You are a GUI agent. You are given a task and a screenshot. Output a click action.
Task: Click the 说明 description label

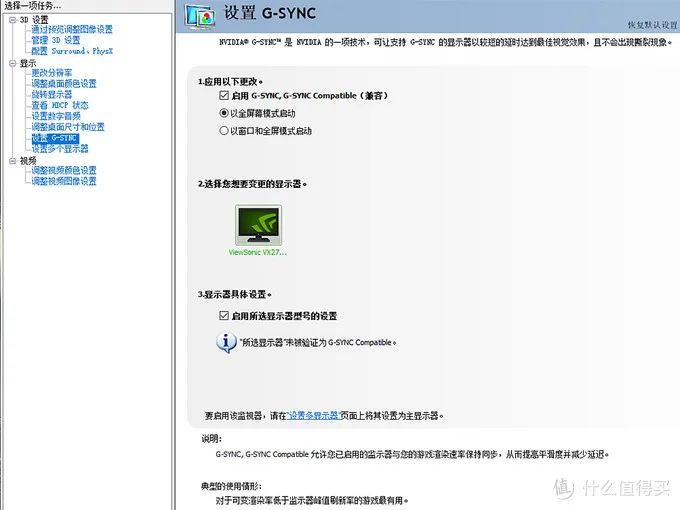tap(212, 439)
